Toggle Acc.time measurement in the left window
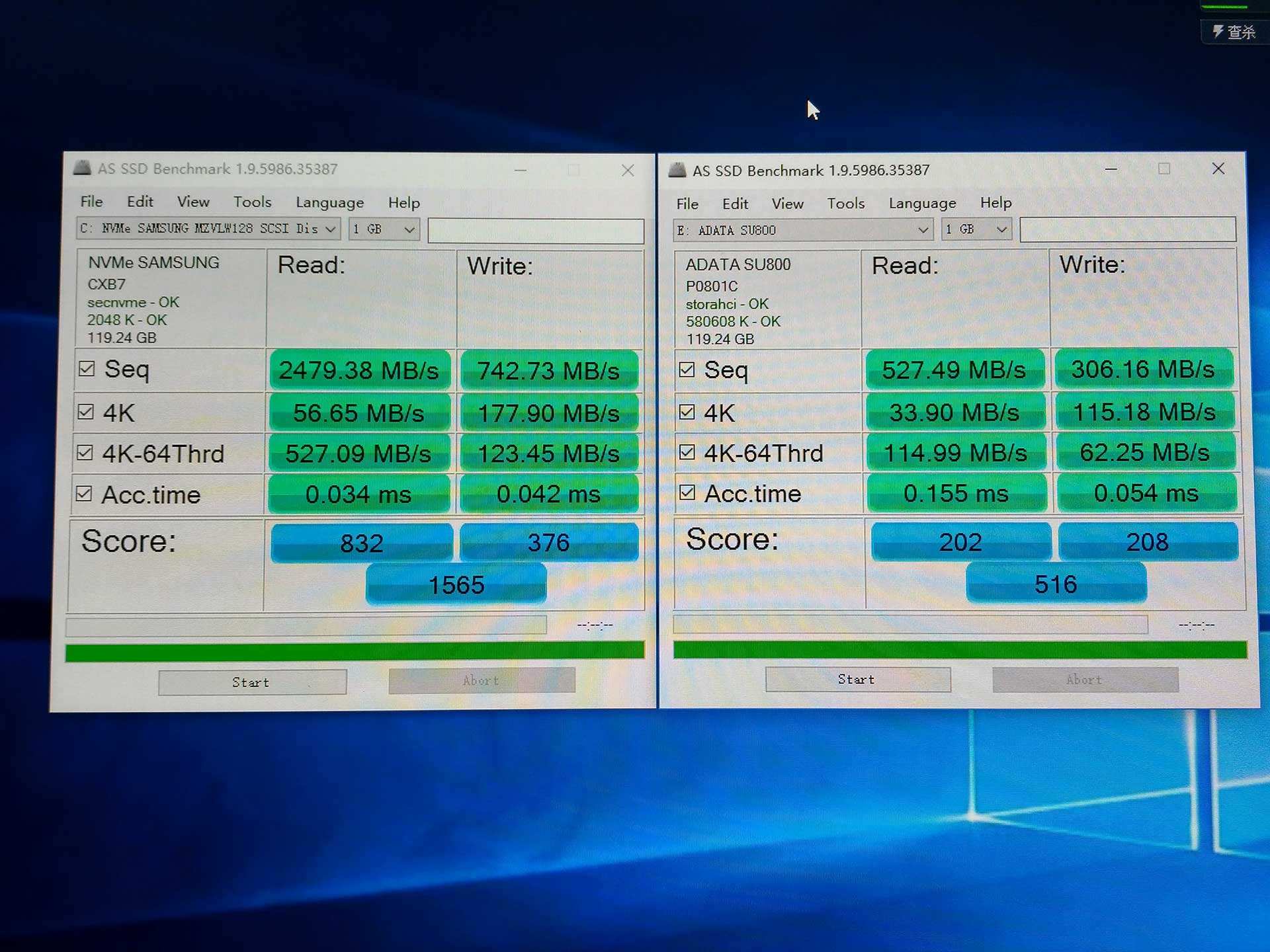The image size is (1270, 952). tap(86, 493)
